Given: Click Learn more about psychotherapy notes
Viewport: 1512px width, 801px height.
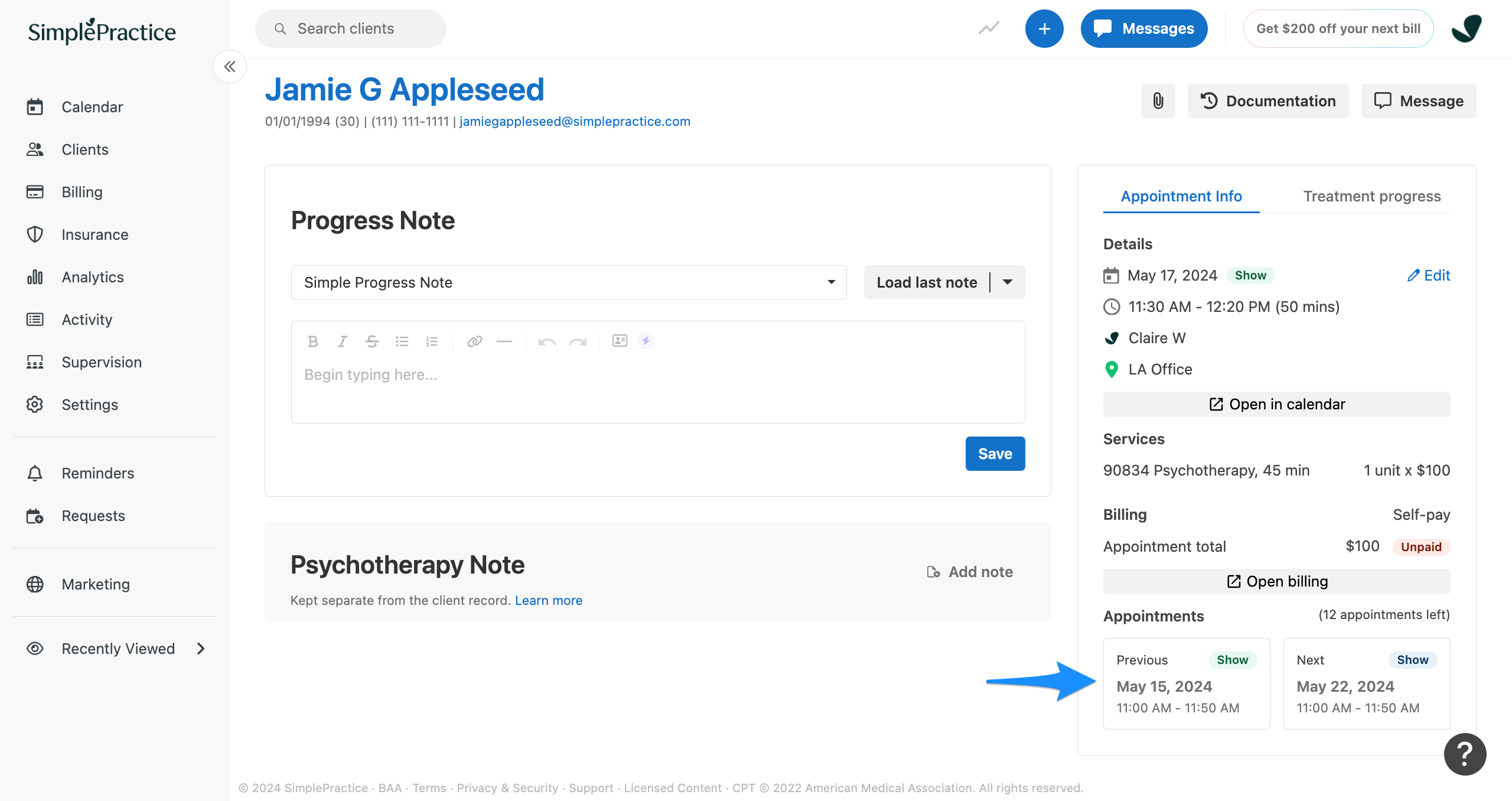Looking at the screenshot, I should click(549, 600).
